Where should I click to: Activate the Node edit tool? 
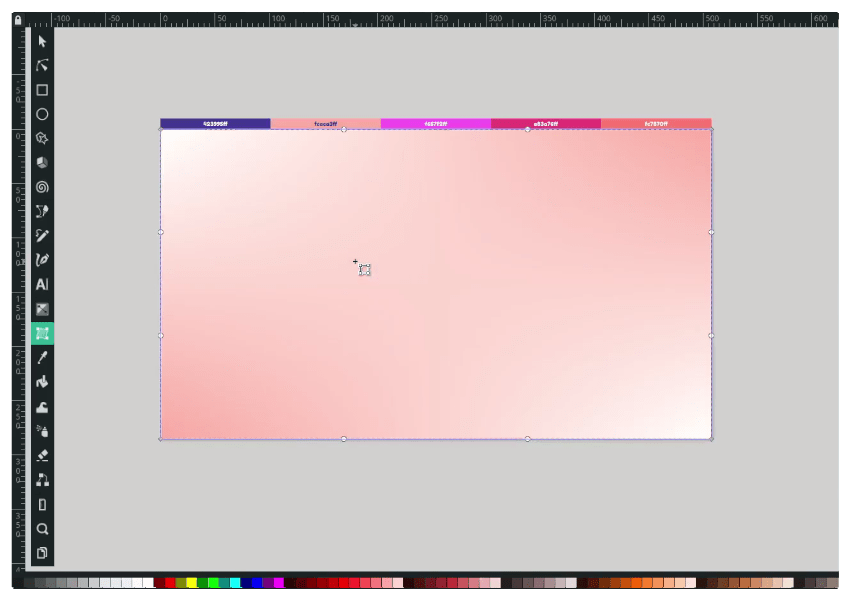(x=42, y=65)
